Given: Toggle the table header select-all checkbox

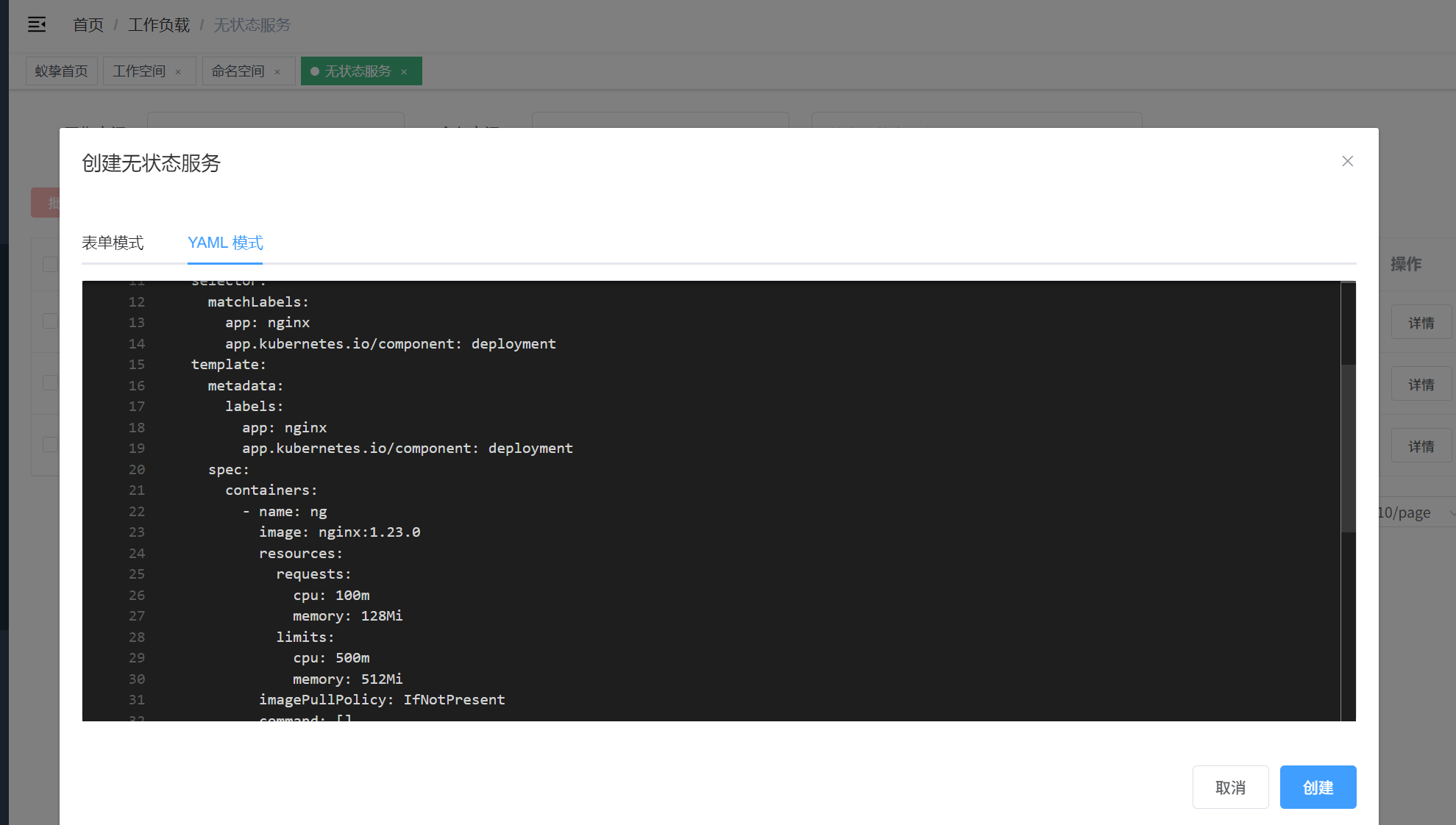Looking at the screenshot, I should 50,264.
